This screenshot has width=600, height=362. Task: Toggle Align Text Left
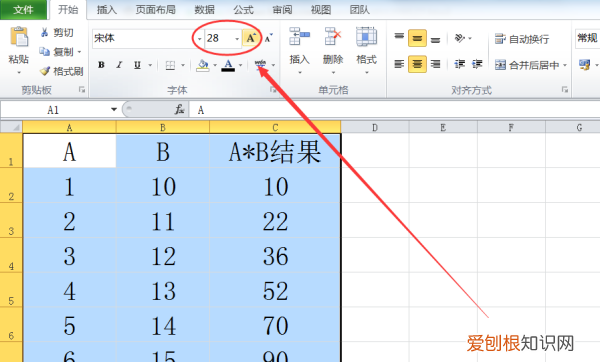(x=399, y=64)
